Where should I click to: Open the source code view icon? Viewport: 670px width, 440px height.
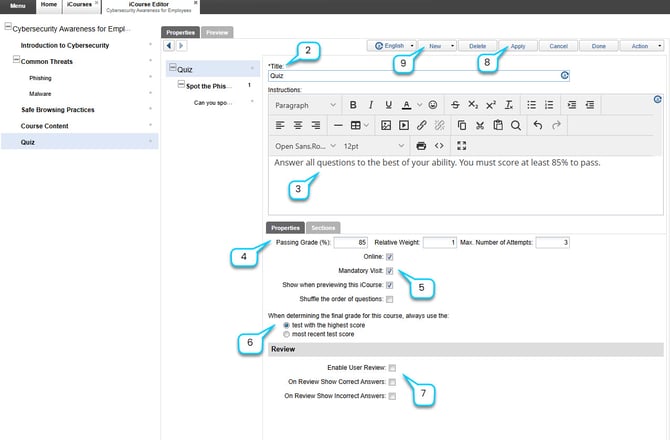[x=439, y=146]
